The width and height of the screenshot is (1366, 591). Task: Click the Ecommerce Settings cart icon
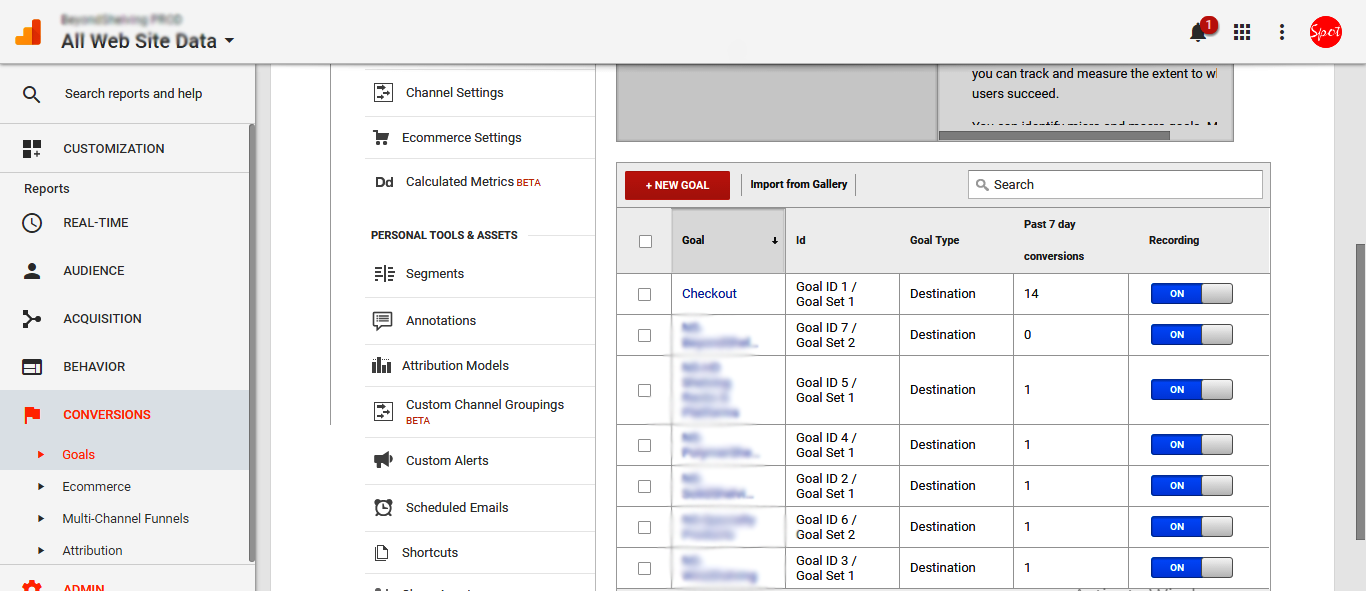coord(381,138)
